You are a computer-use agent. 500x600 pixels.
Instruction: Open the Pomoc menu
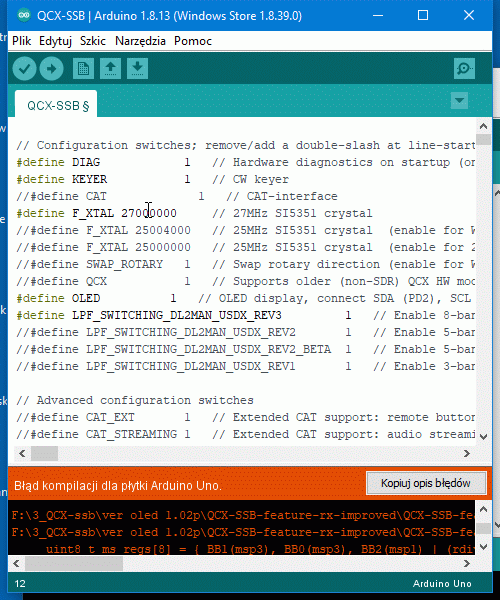(x=193, y=41)
